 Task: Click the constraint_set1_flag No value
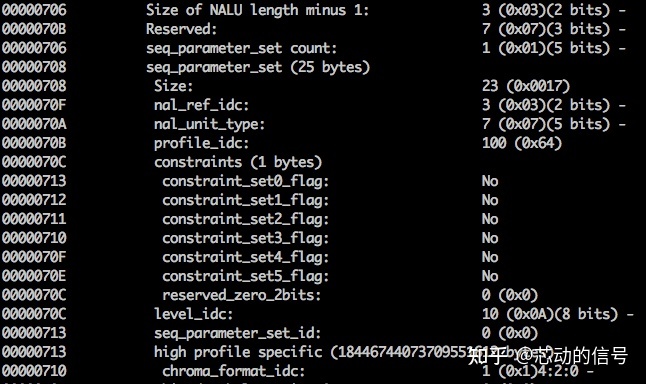tap(490, 200)
